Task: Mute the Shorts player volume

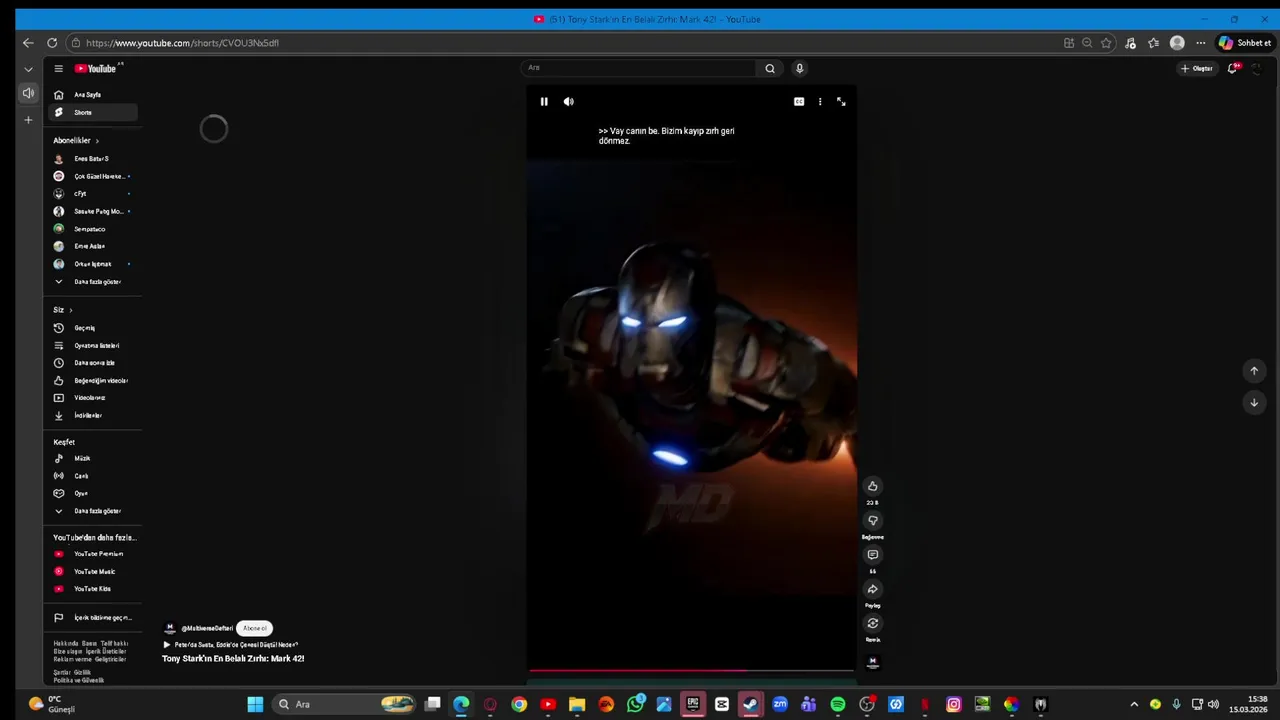Action: [568, 101]
